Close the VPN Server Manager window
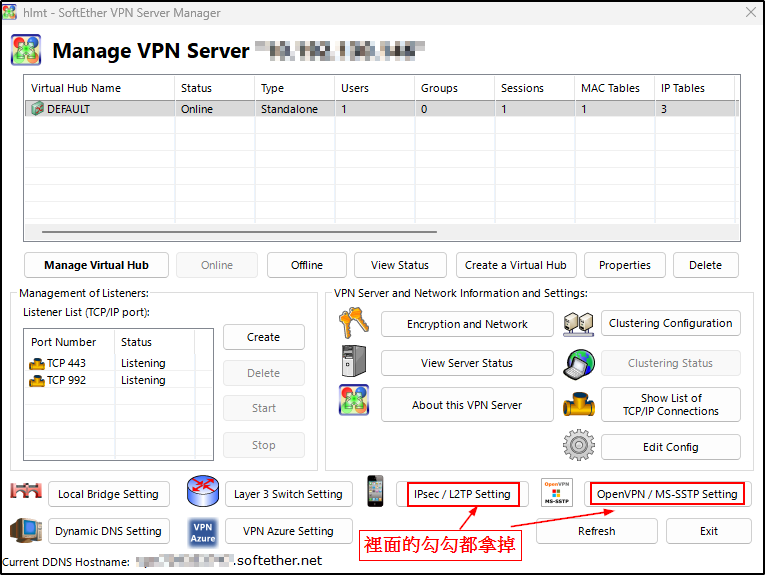 click(x=751, y=12)
